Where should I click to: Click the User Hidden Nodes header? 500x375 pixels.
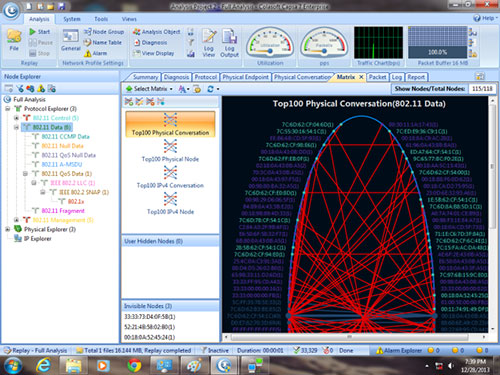170,241
